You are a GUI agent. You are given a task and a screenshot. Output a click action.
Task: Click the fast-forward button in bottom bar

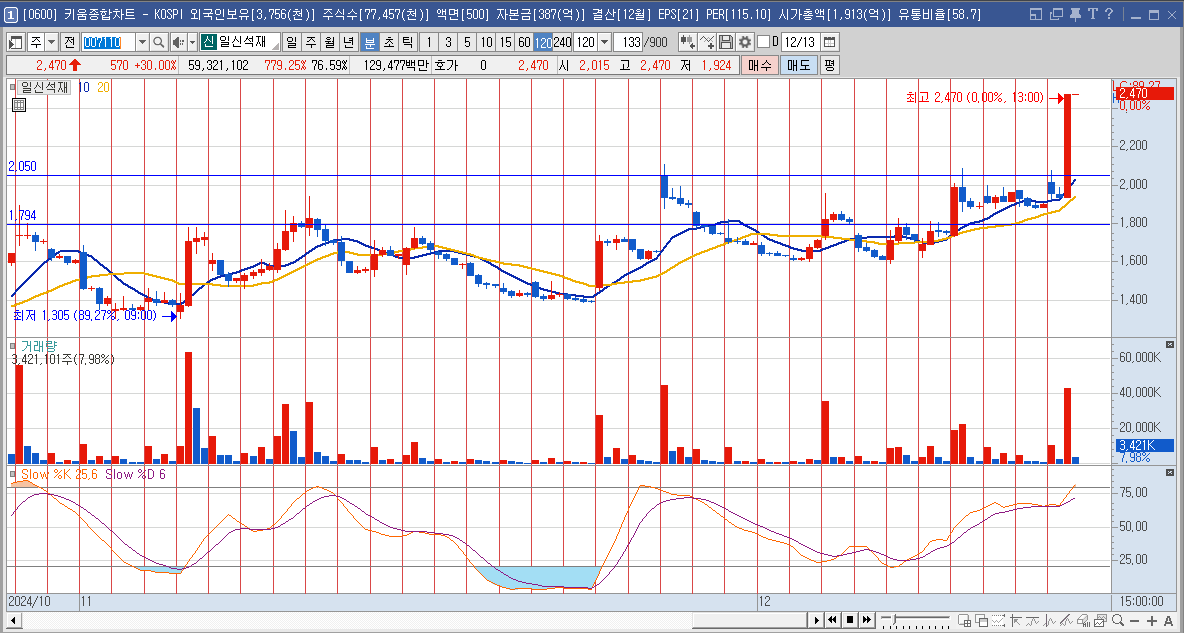[866, 619]
